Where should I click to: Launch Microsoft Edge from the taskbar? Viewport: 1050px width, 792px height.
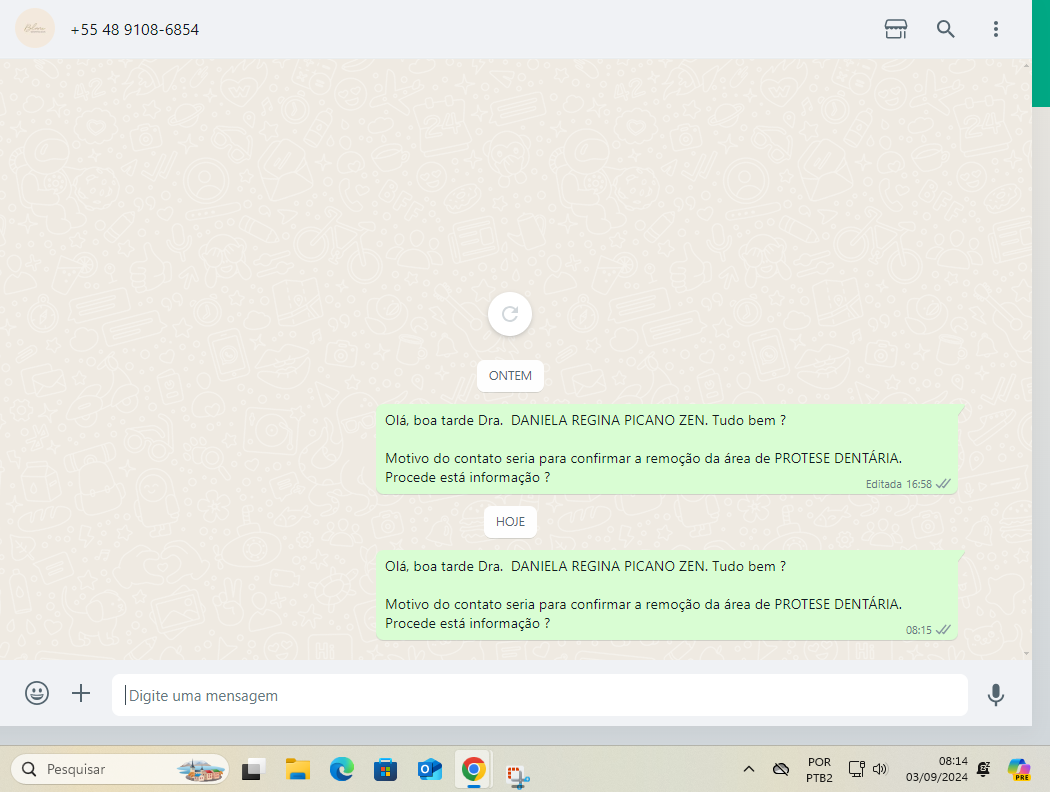[342, 770]
